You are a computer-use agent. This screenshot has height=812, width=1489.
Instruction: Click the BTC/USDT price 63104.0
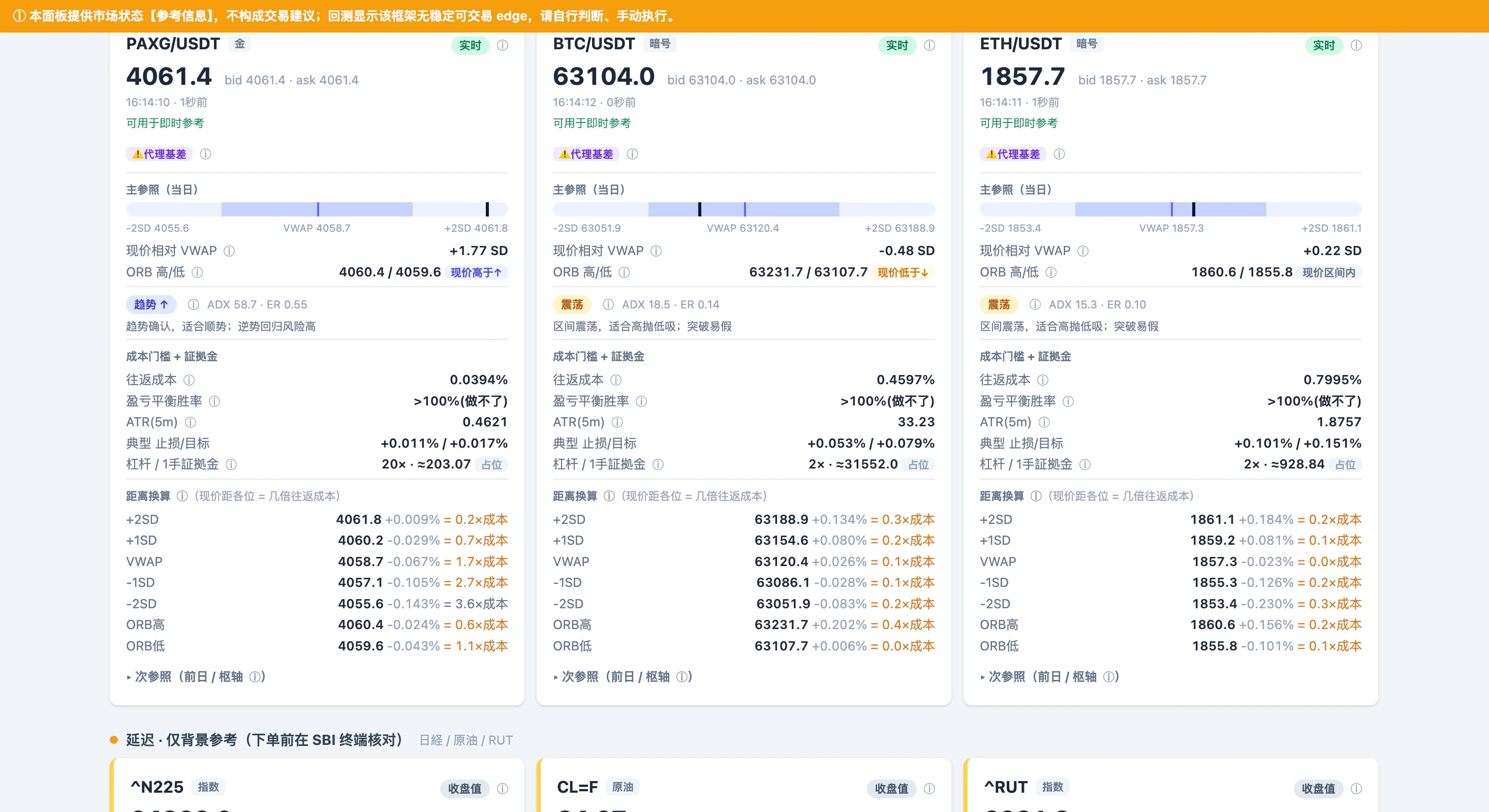tap(604, 76)
